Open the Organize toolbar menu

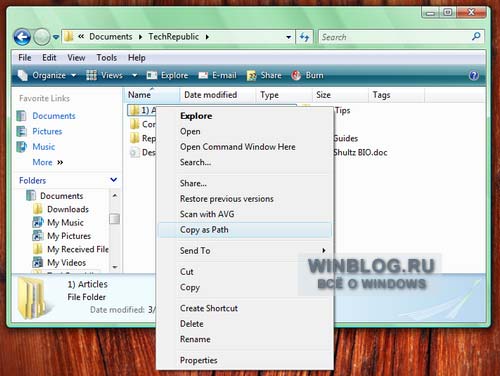47,76
